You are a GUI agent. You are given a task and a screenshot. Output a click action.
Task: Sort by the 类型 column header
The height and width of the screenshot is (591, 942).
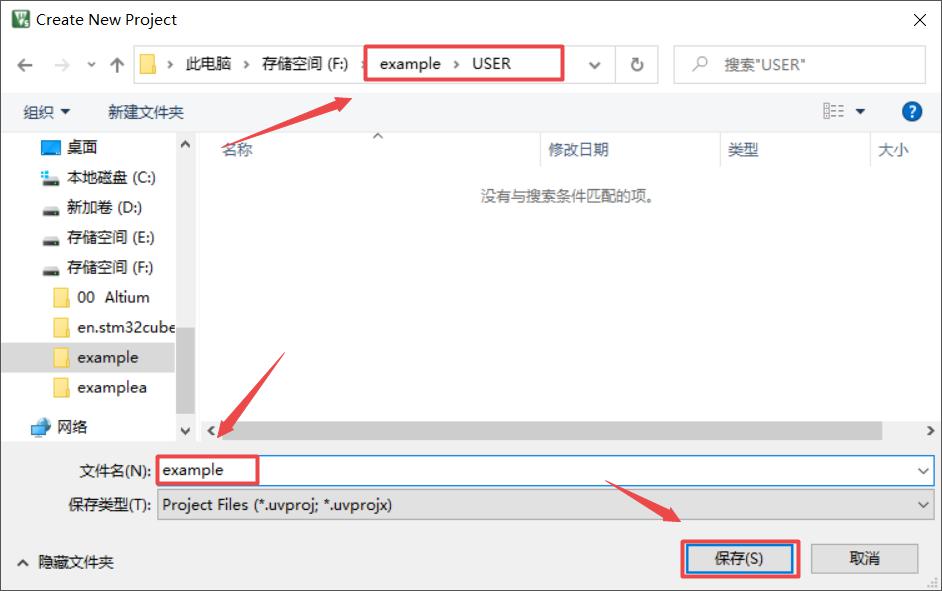tap(743, 149)
